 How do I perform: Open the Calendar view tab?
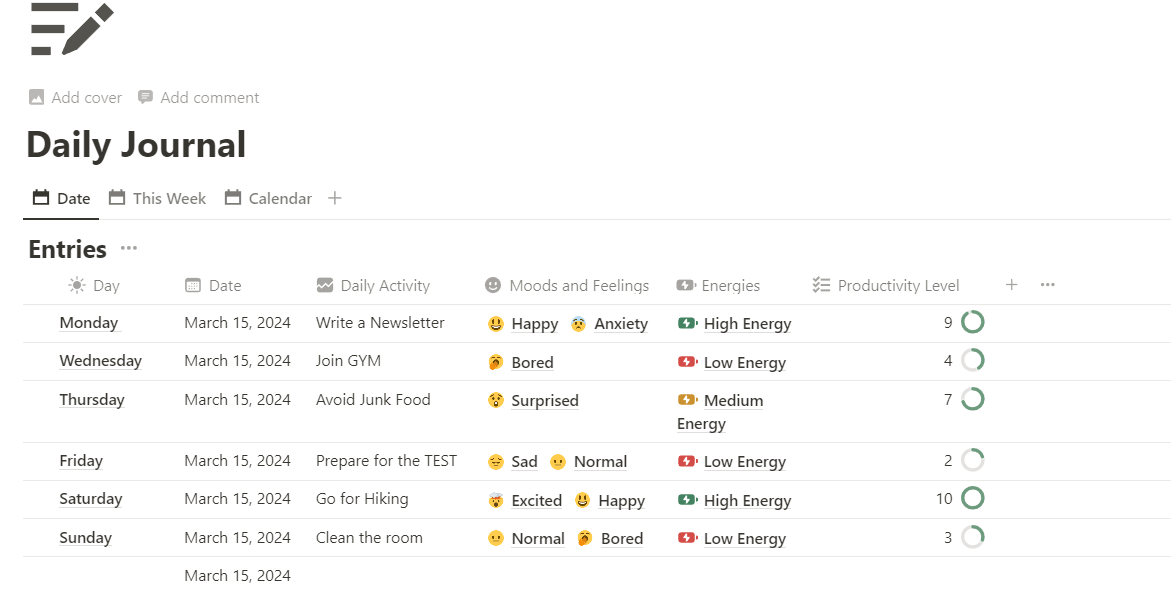[x=268, y=198]
